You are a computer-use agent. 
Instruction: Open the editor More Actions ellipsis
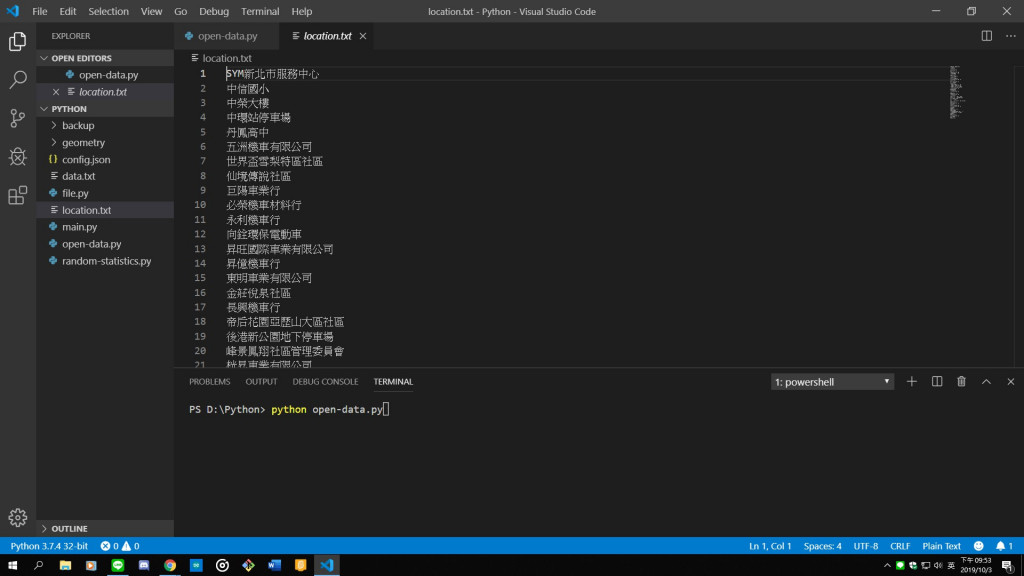click(x=1010, y=36)
